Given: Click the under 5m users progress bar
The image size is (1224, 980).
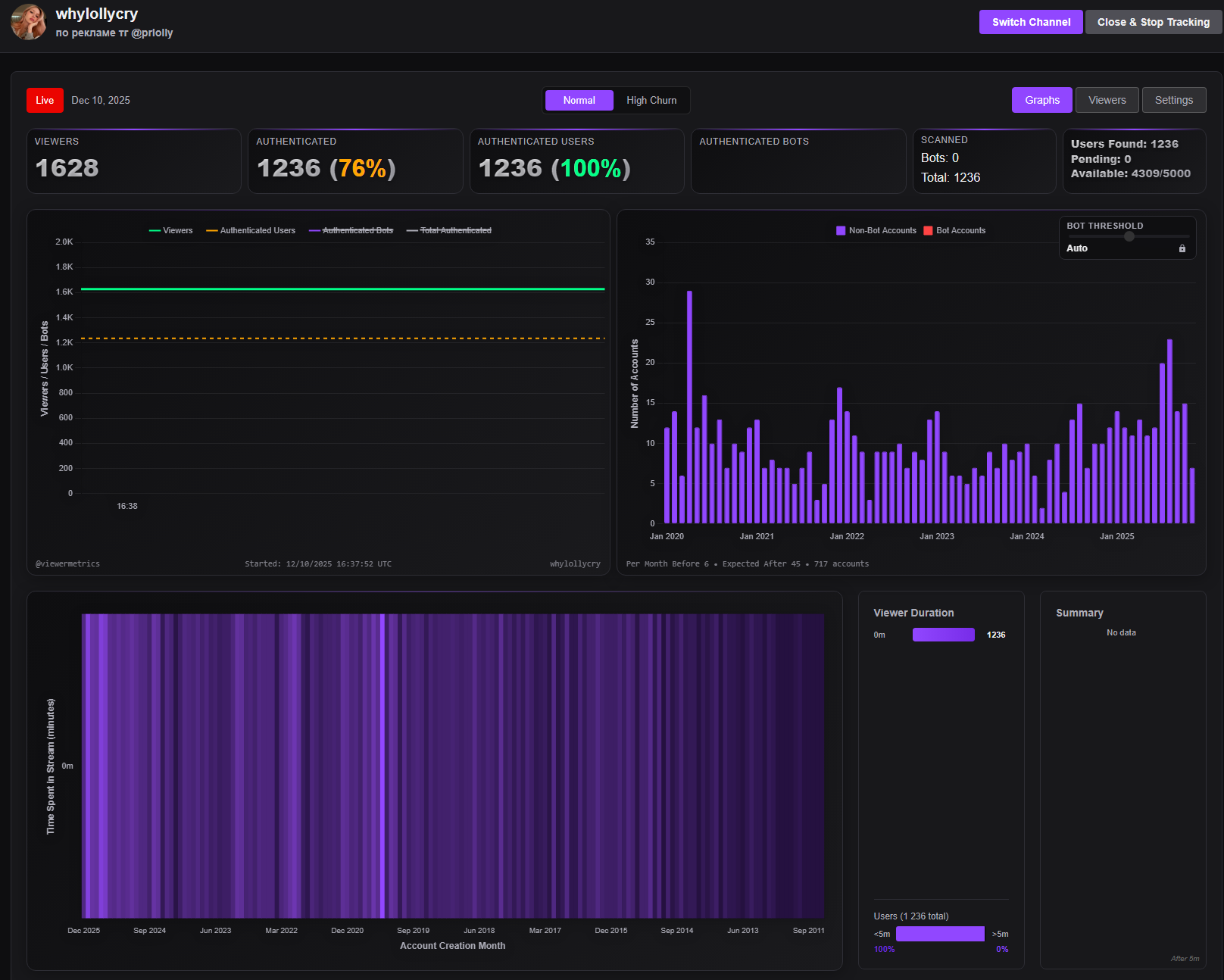Looking at the screenshot, I should 940,934.
